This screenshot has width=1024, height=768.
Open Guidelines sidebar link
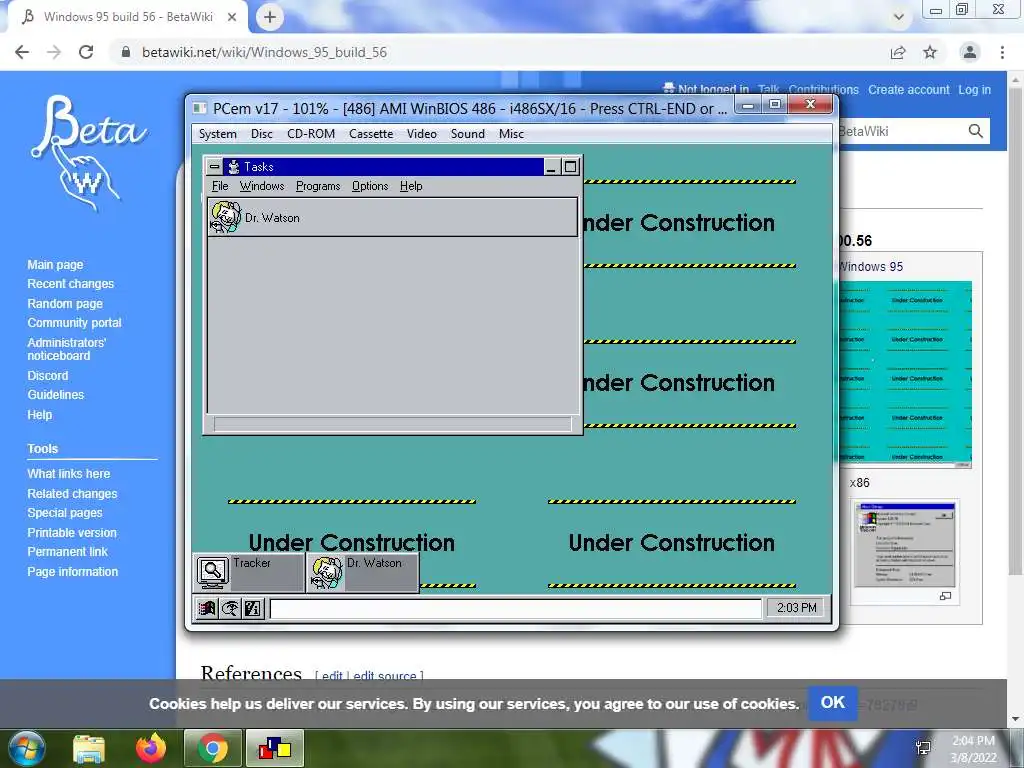point(56,394)
